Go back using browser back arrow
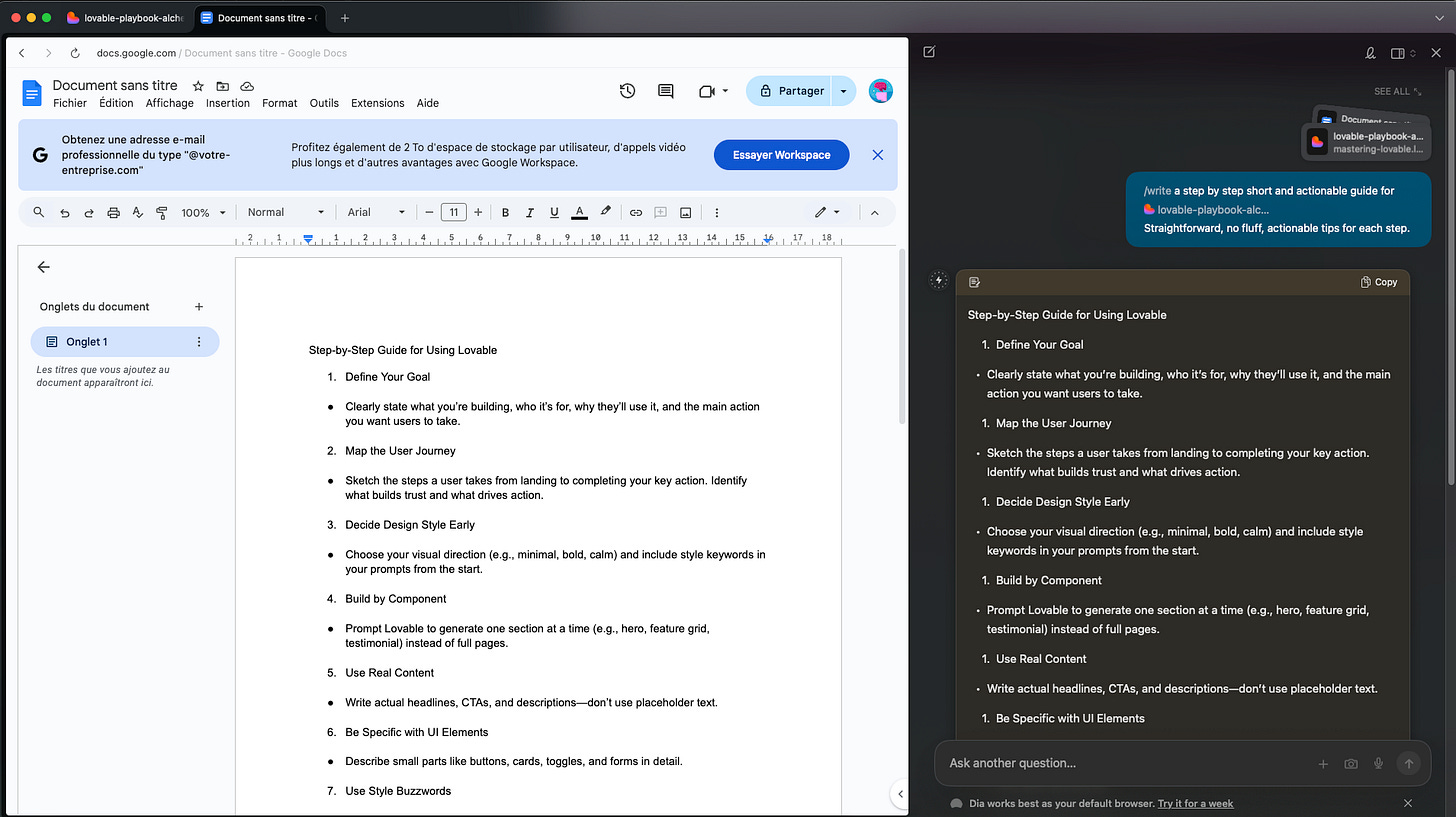 (22, 53)
